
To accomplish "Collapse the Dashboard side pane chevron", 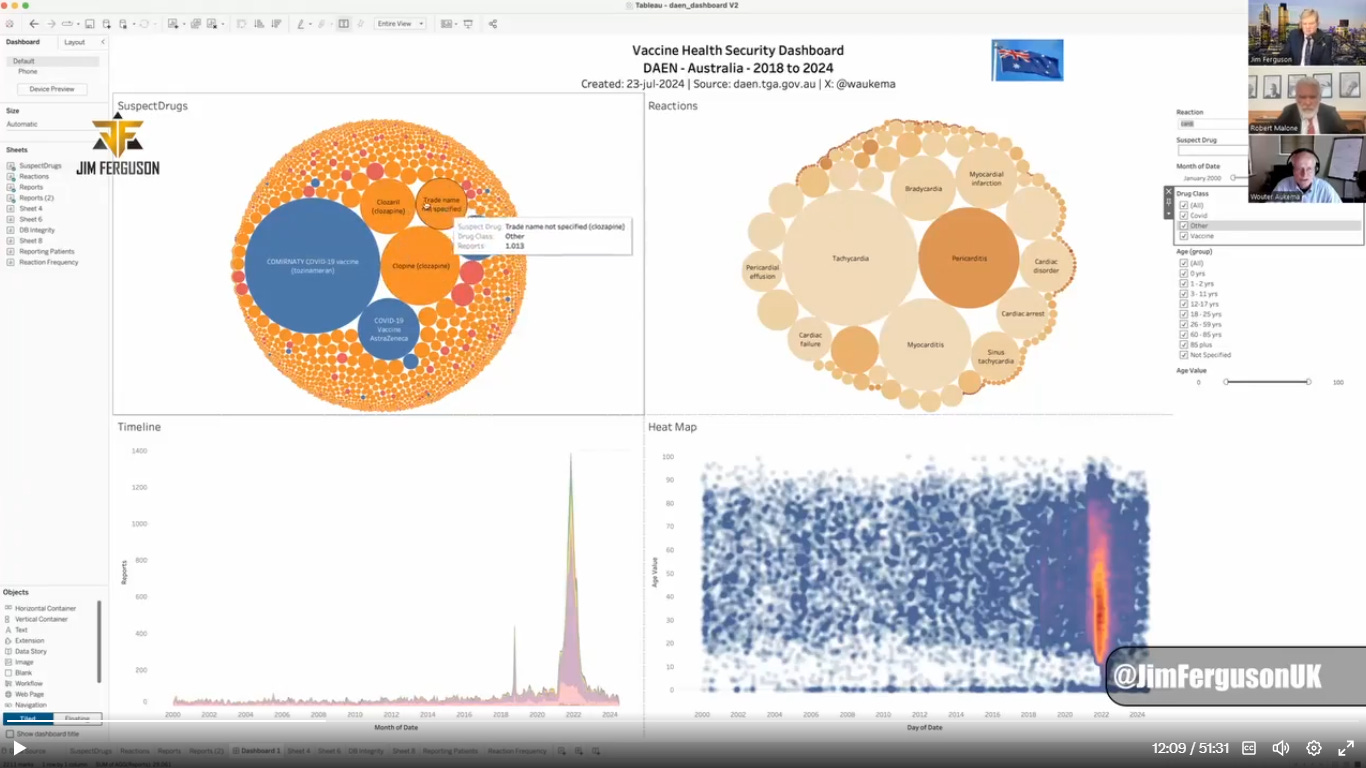I will [103, 42].
